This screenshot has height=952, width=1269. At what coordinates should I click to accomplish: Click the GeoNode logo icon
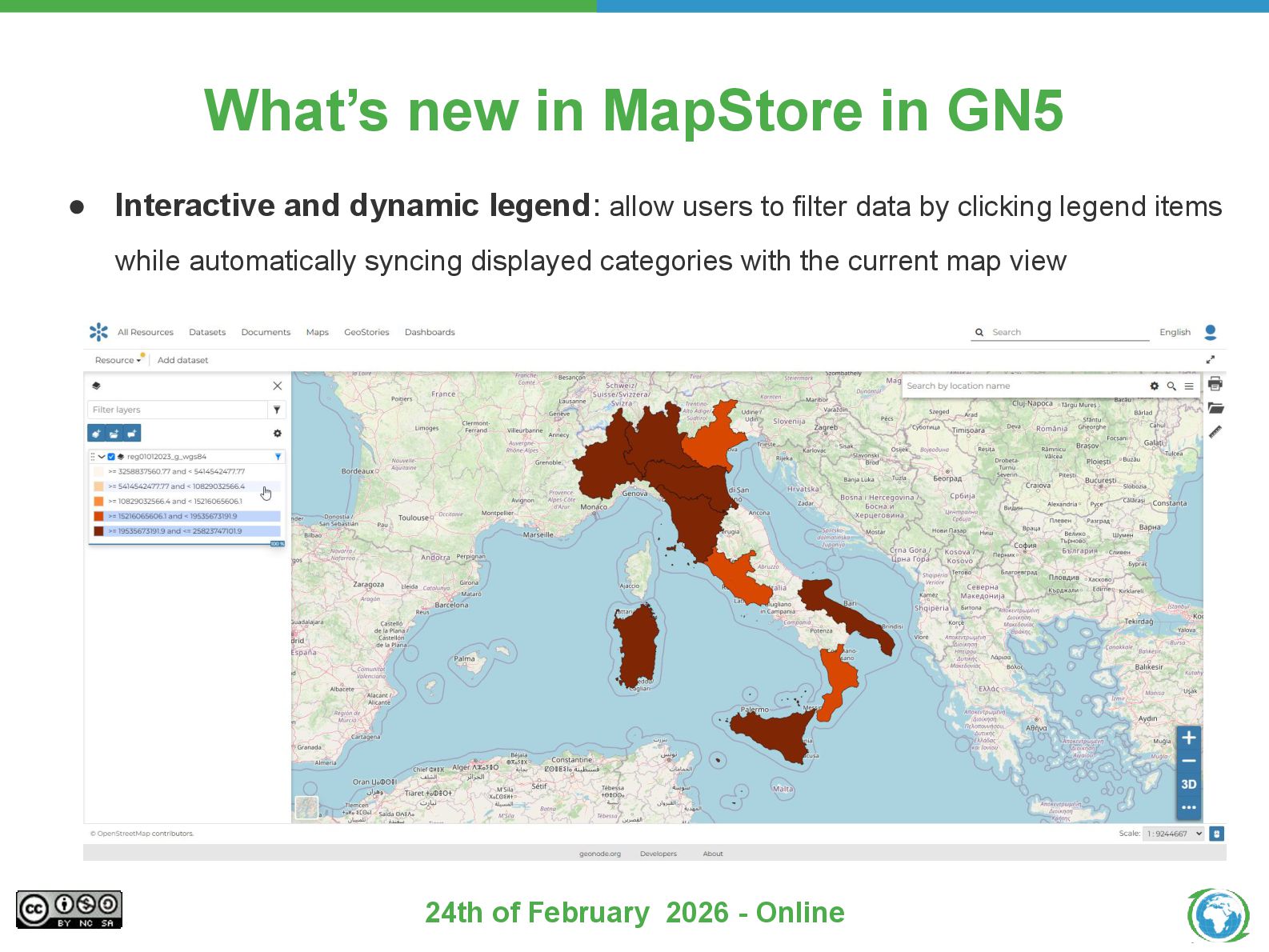(x=98, y=332)
